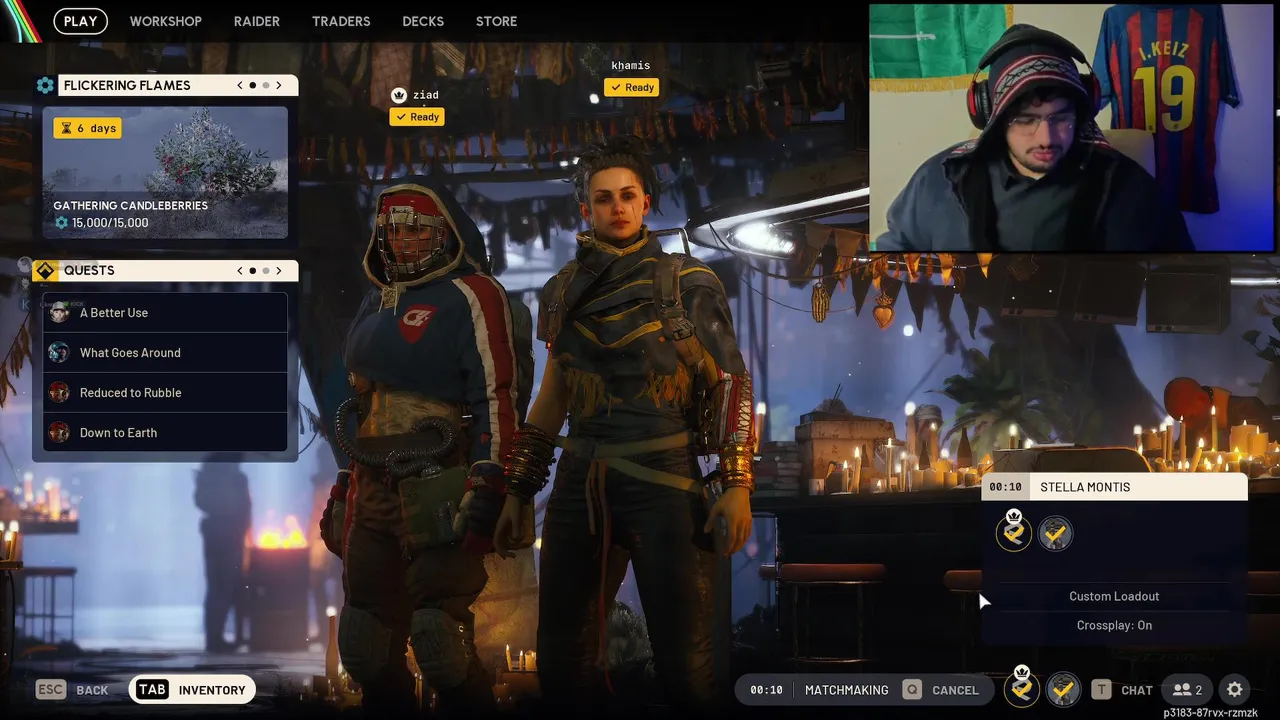Click leader avatar in Stella Montis panel
The height and width of the screenshot is (720, 1280).
[x=1014, y=533]
